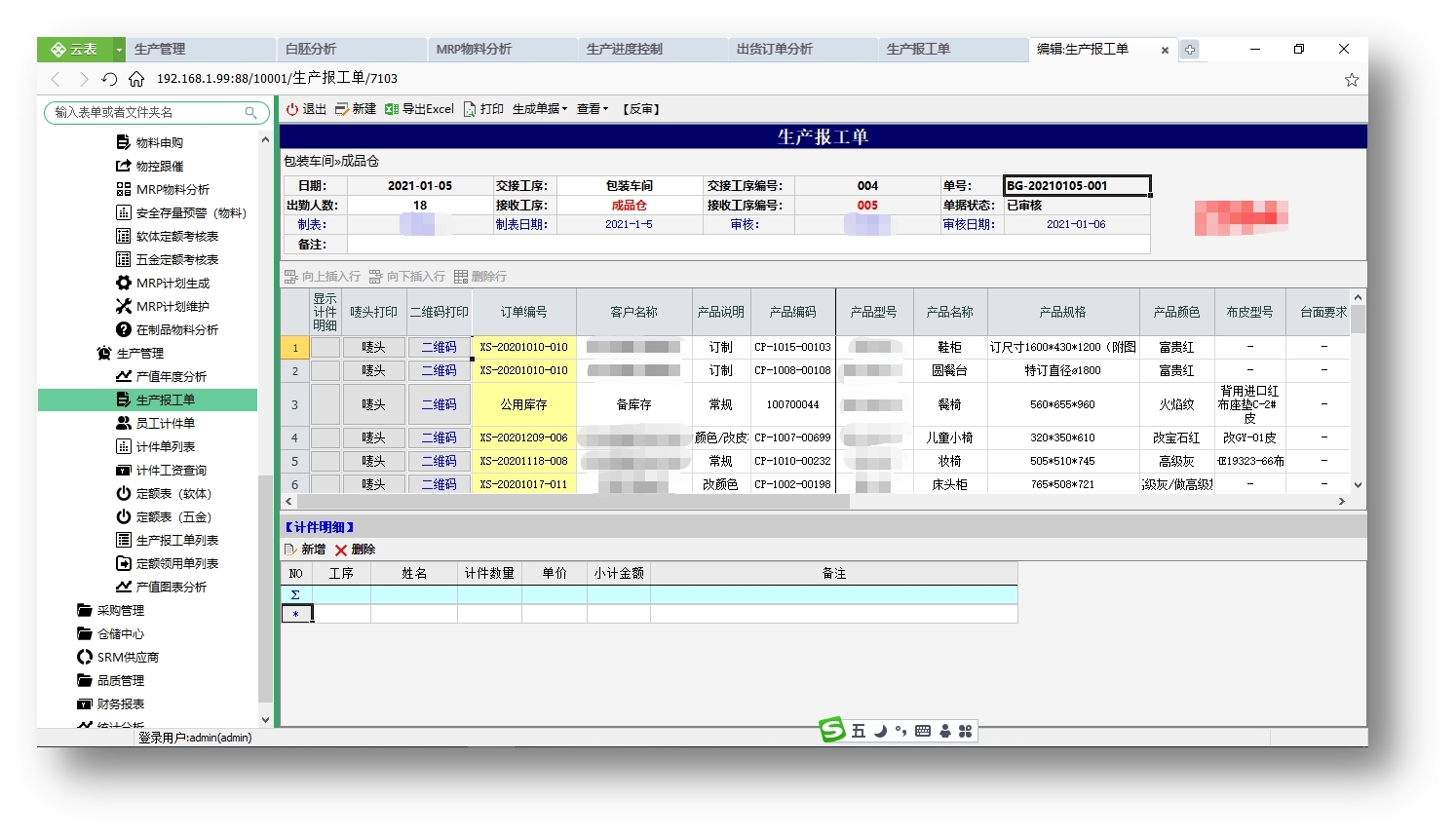1456x836 pixels.
Task: Open MRP物料分析 sidebar item
Action: click(162, 189)
